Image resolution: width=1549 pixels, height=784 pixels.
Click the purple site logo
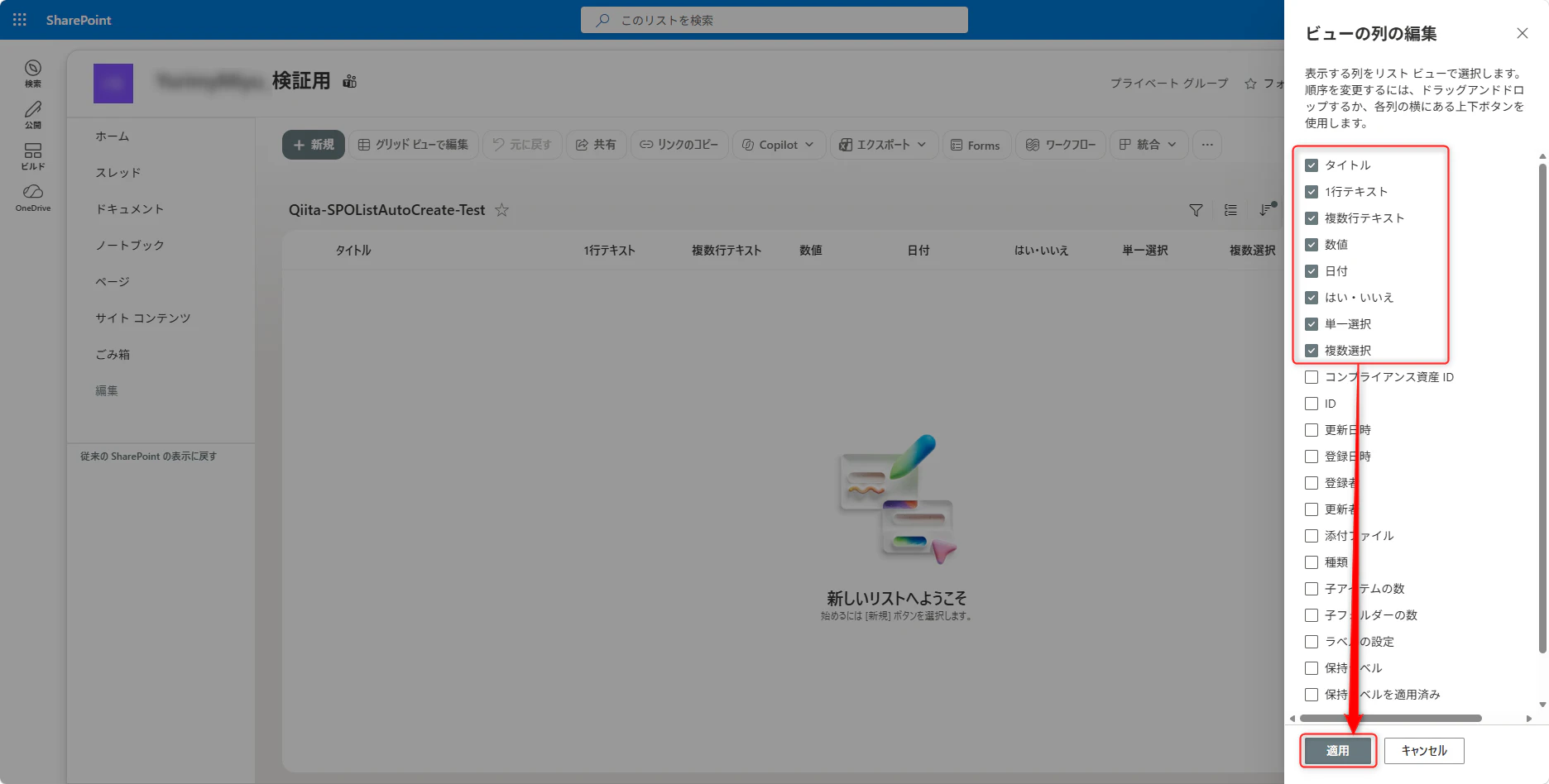113,84
